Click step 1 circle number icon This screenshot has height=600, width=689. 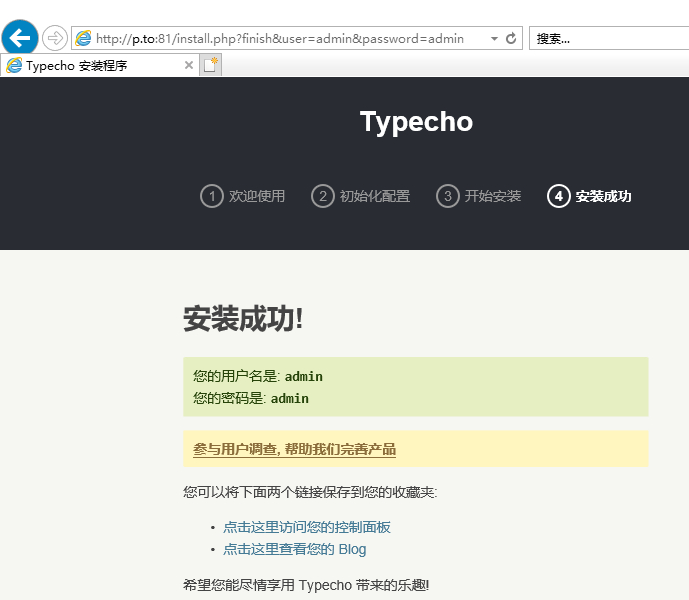click(x=212, y=196)
